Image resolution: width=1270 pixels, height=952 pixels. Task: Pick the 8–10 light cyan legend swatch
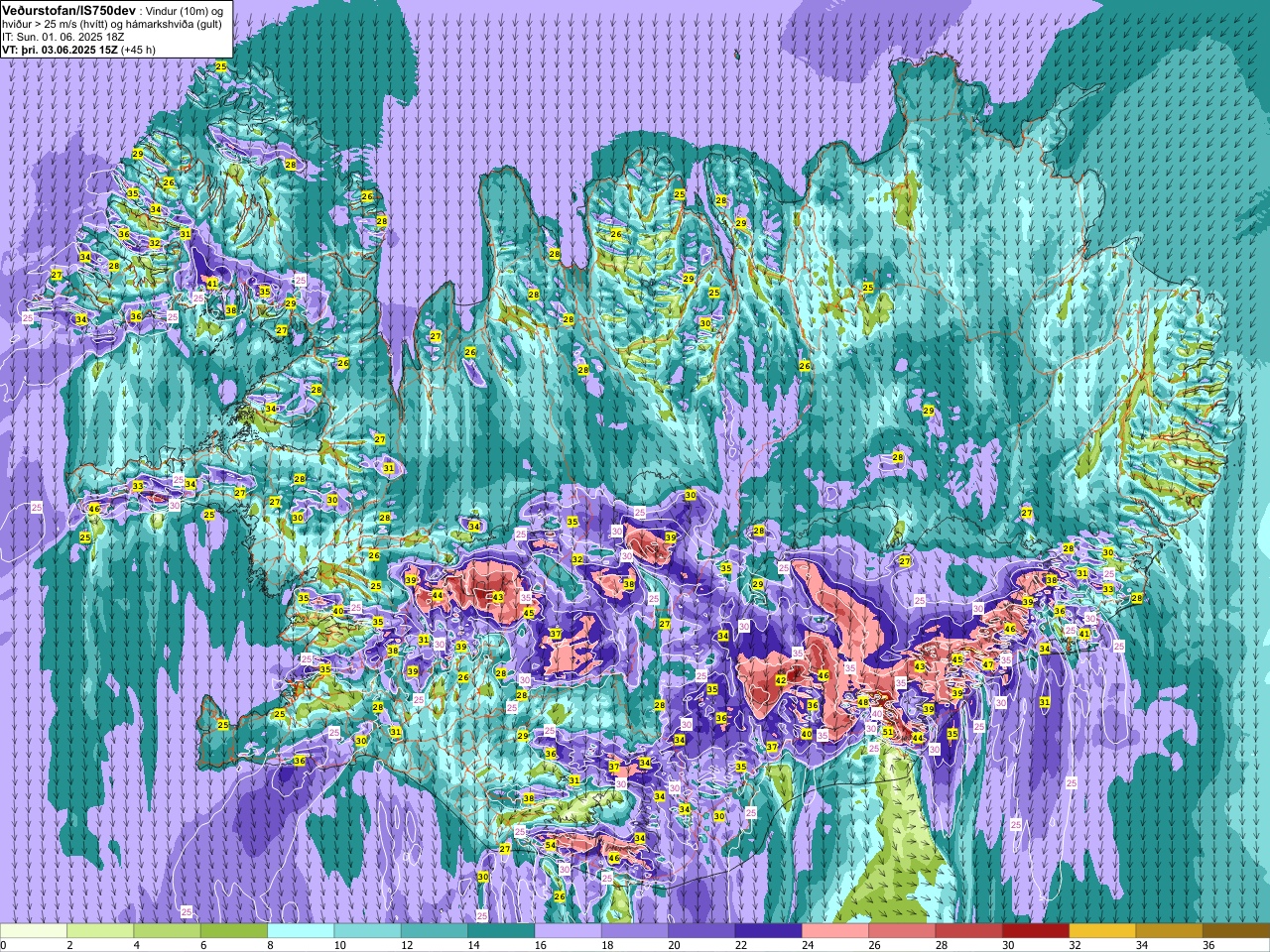click(301, 931)
